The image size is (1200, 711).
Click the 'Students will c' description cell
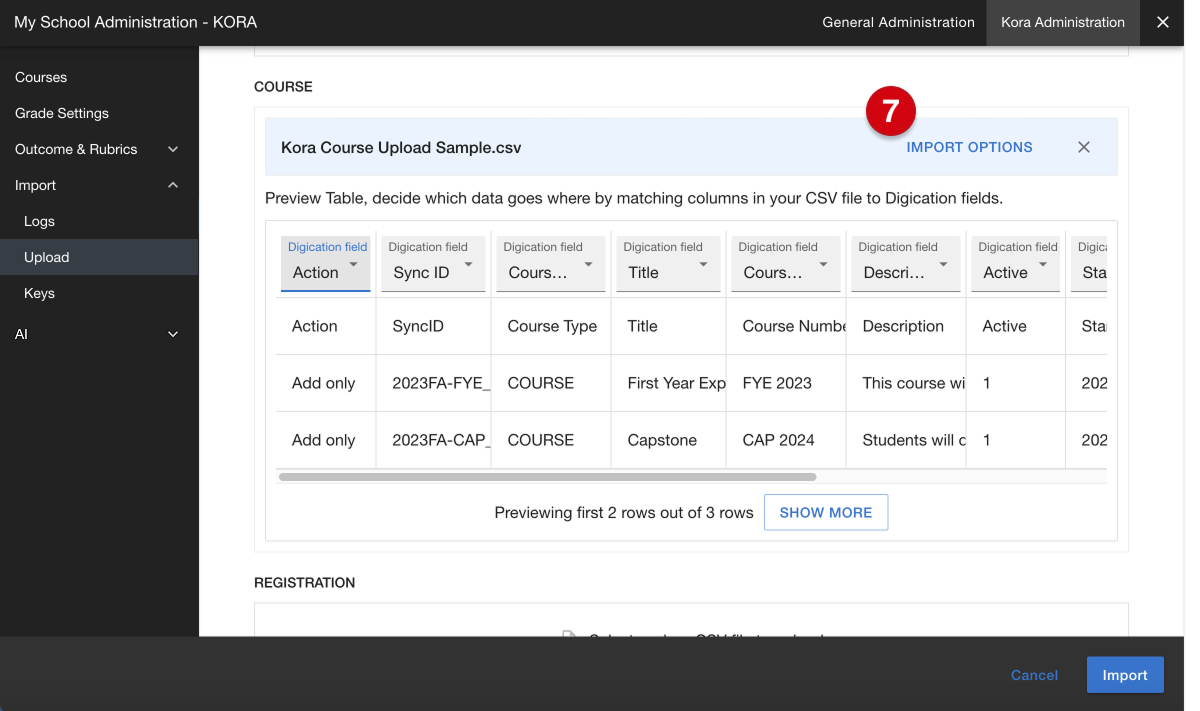click(906, 440)
